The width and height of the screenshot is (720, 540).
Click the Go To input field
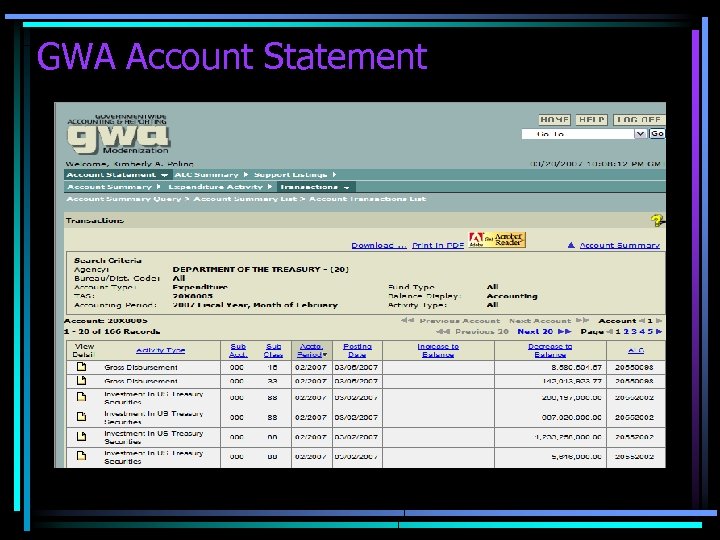click(578, 134)
